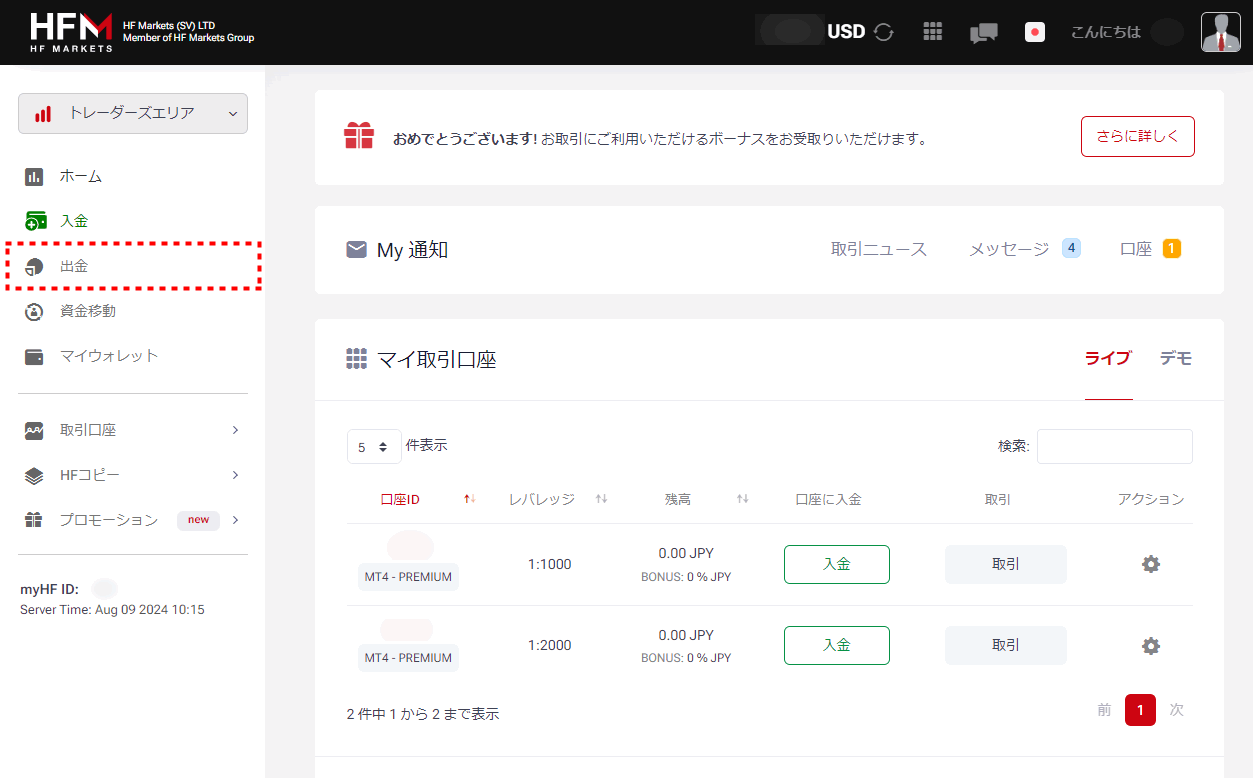Open the トレーダーズエリア dropdown

(x=133, y=113)
